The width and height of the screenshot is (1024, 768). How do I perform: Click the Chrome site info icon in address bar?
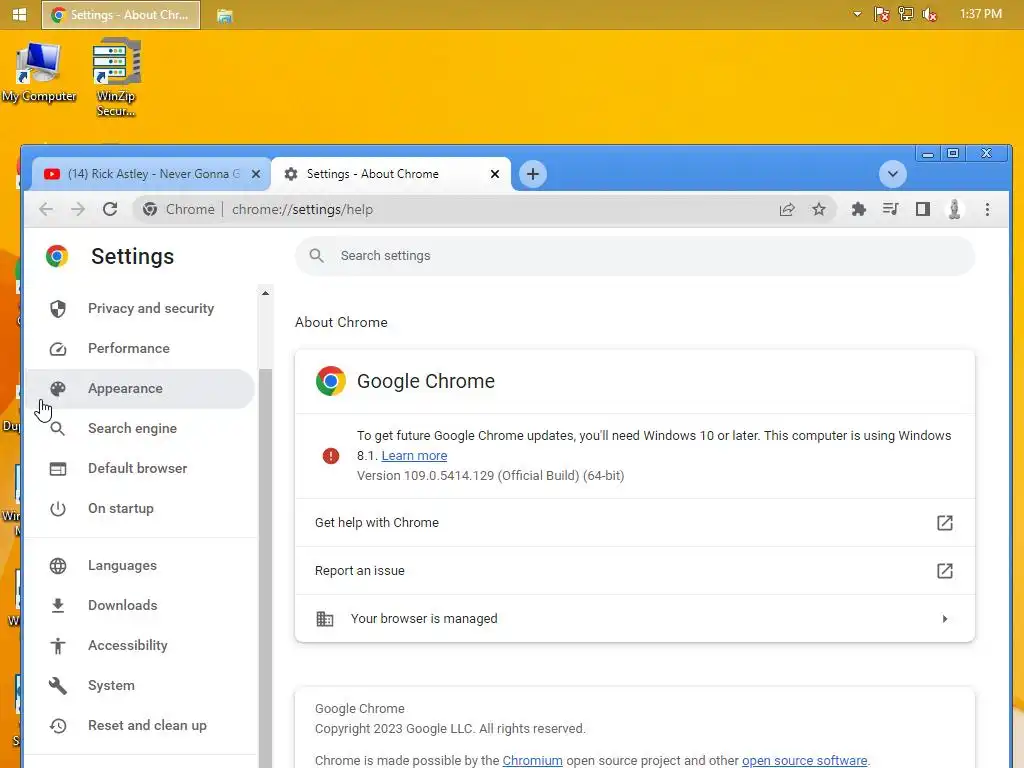150,209
